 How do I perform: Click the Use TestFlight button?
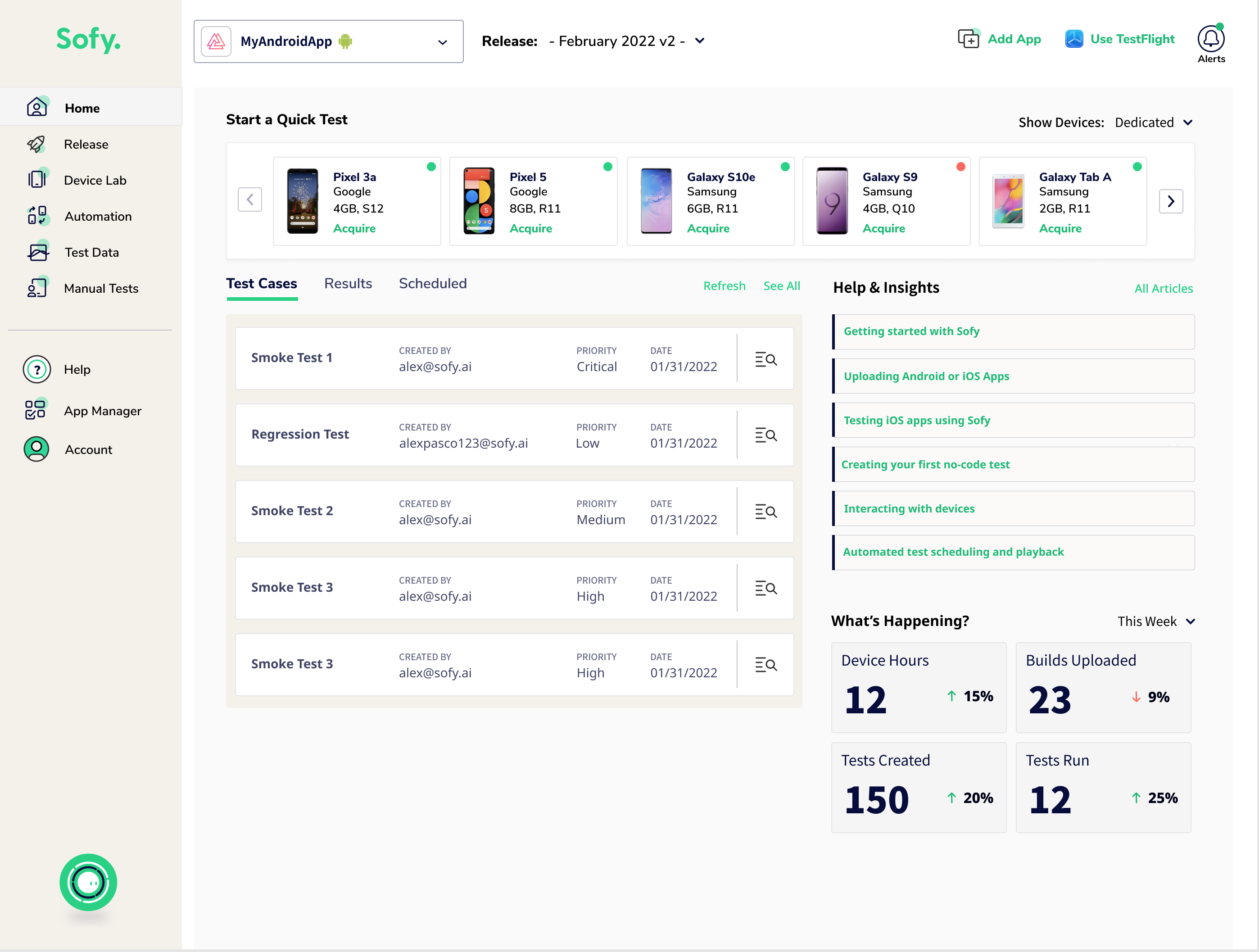1119,39
